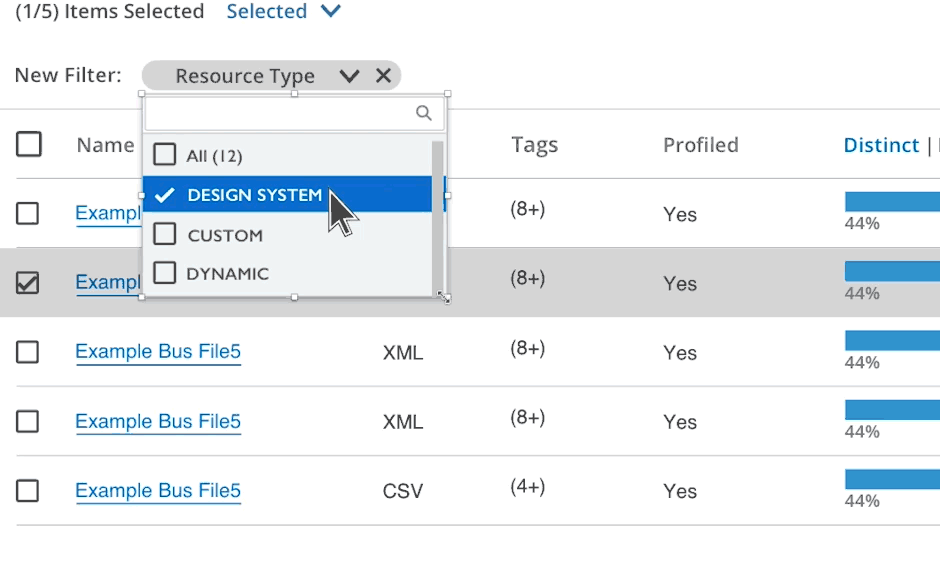This screenshot has width=940, height=588.
Task: Uncheck the DESIGN SYSTEM filter option
Action: click(164, 195)
